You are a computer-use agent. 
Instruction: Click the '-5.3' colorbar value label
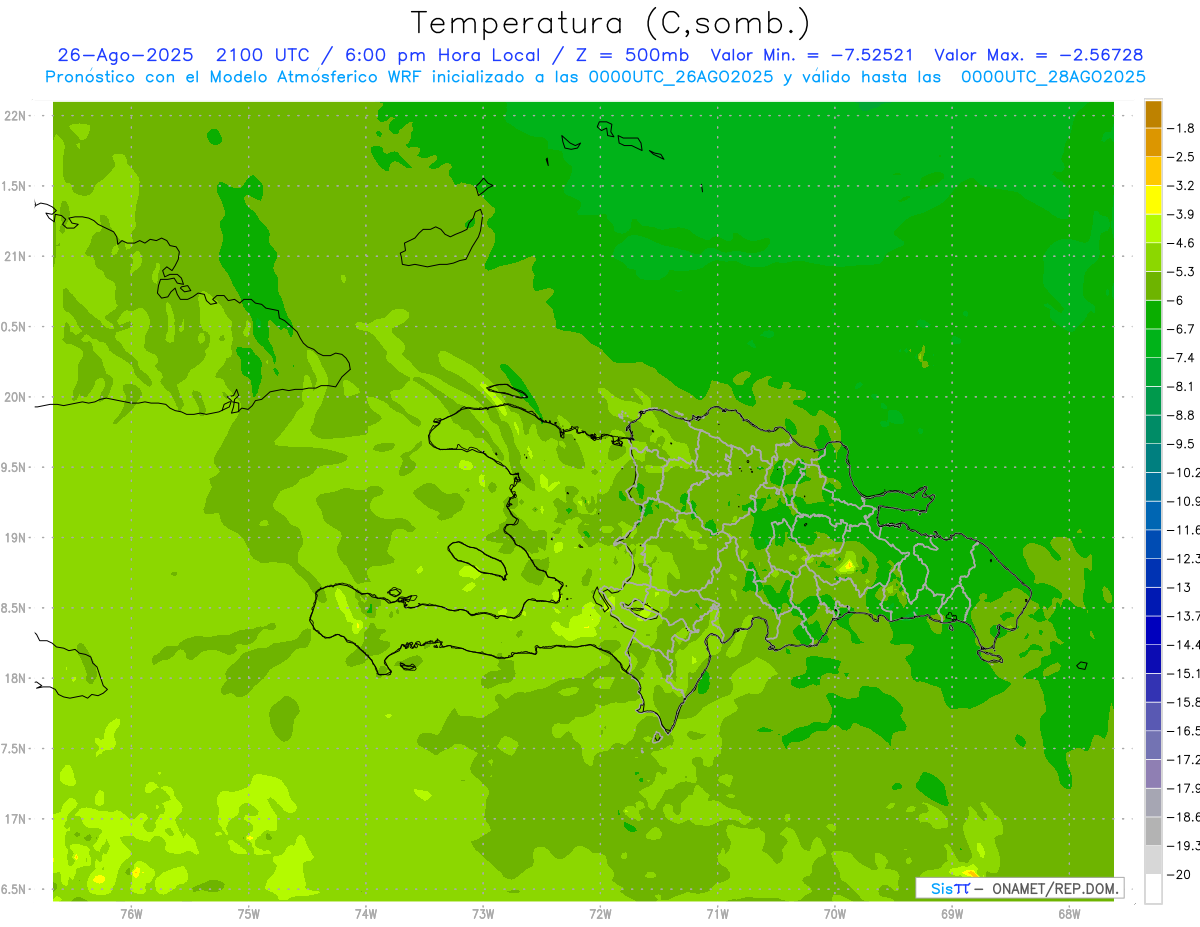coord(1182,272)
